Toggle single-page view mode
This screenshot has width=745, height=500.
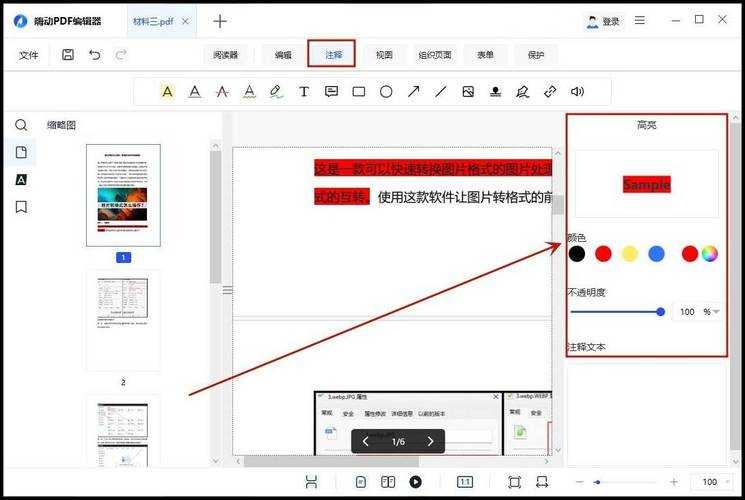361,482
